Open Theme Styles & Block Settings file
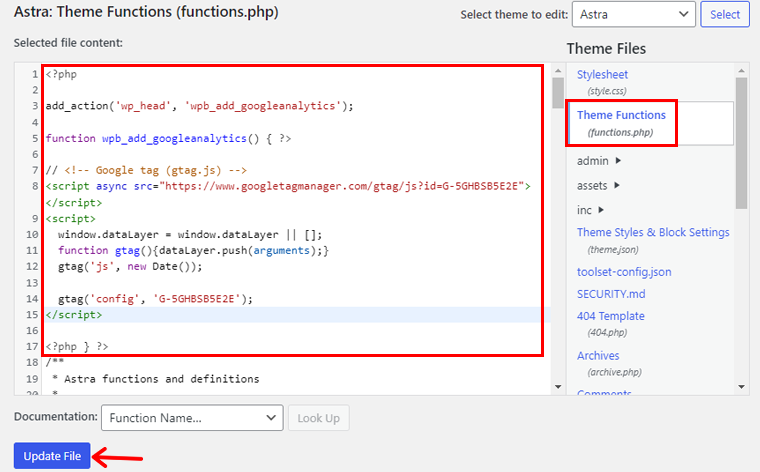This screenshot has width=760, height=472. (653, 233)
